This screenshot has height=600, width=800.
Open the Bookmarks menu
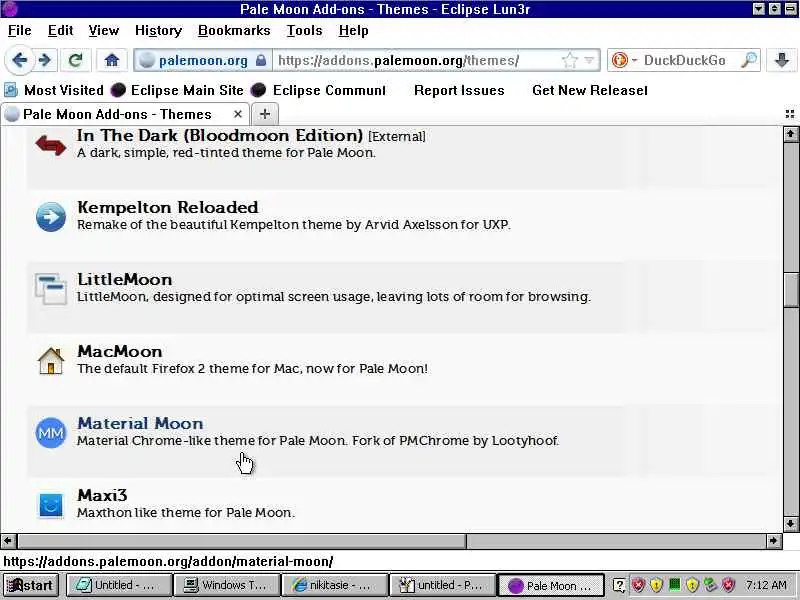coord(234,31)
